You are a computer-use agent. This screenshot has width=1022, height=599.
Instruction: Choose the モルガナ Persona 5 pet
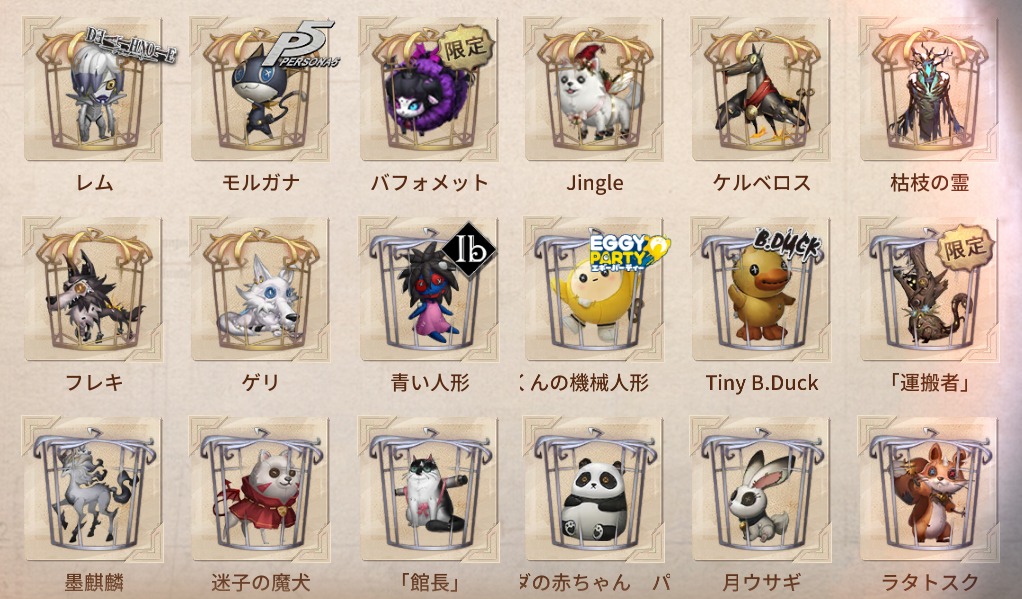click(x=260, y=89)
